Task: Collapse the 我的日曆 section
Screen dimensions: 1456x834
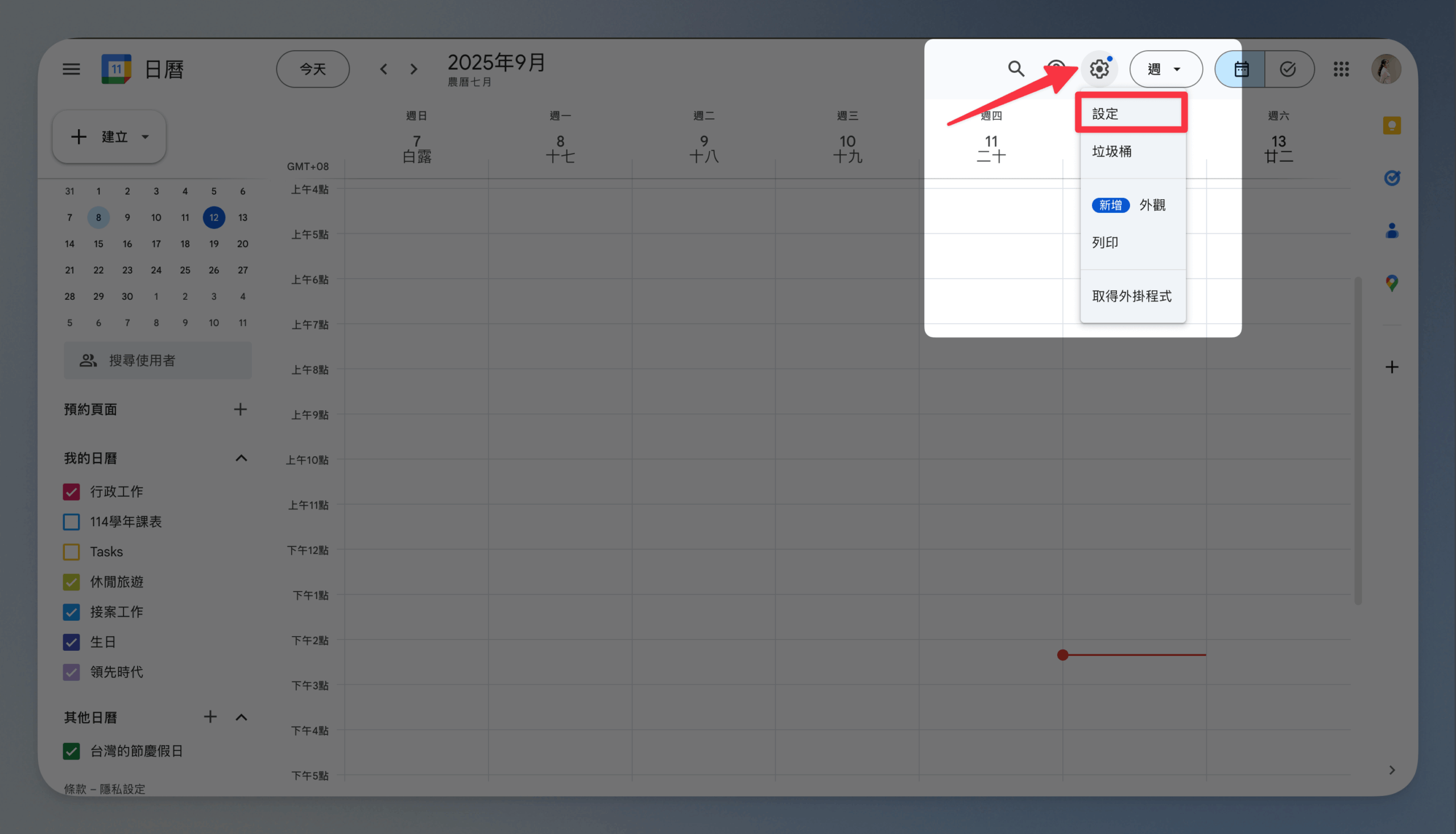Action: [x=241, y=458]
